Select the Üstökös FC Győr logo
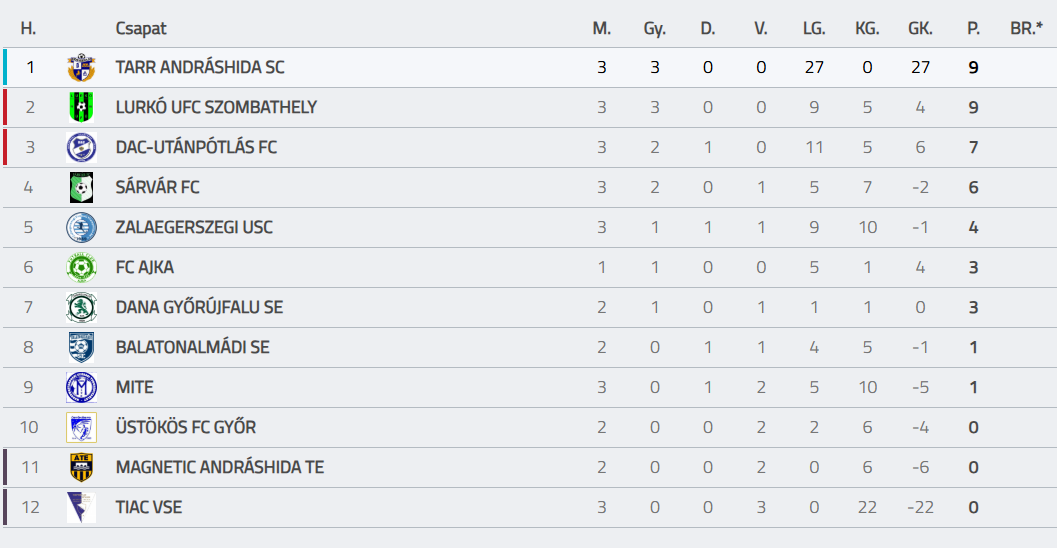Viewport: 1057px width, 548px height. pos(82,427)
